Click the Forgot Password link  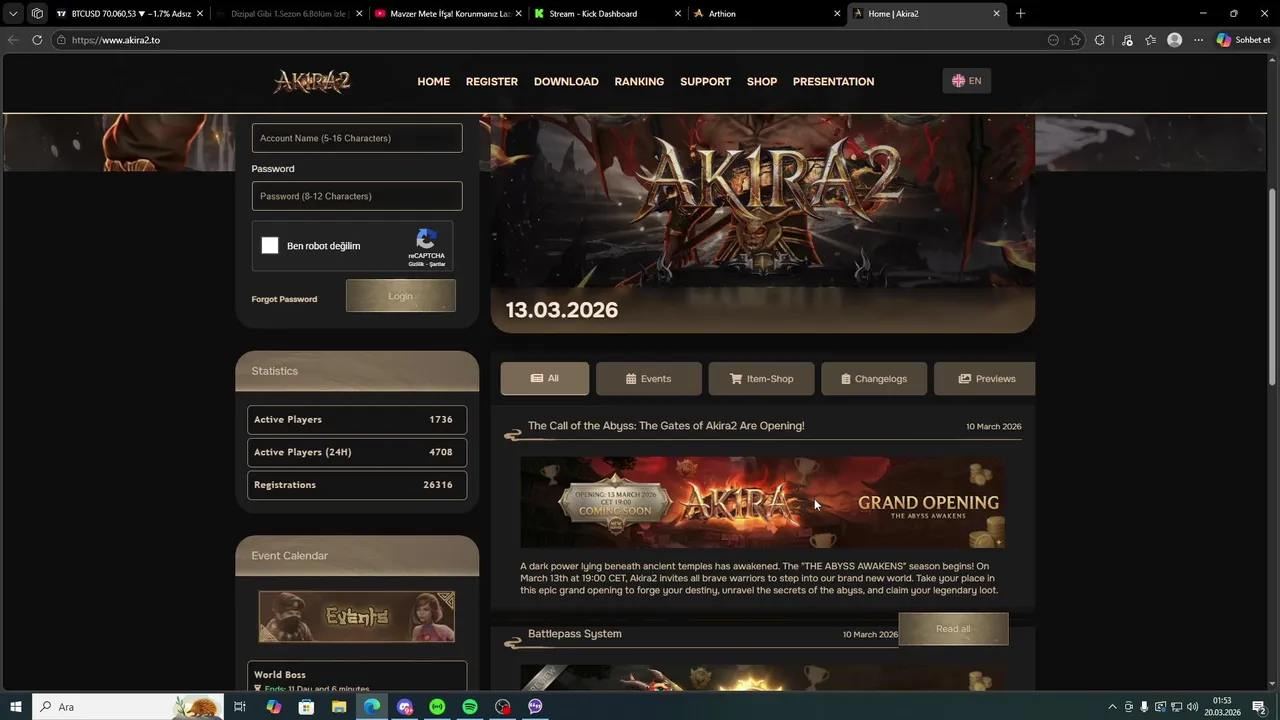pyautogui.click(x=284, y=299)
